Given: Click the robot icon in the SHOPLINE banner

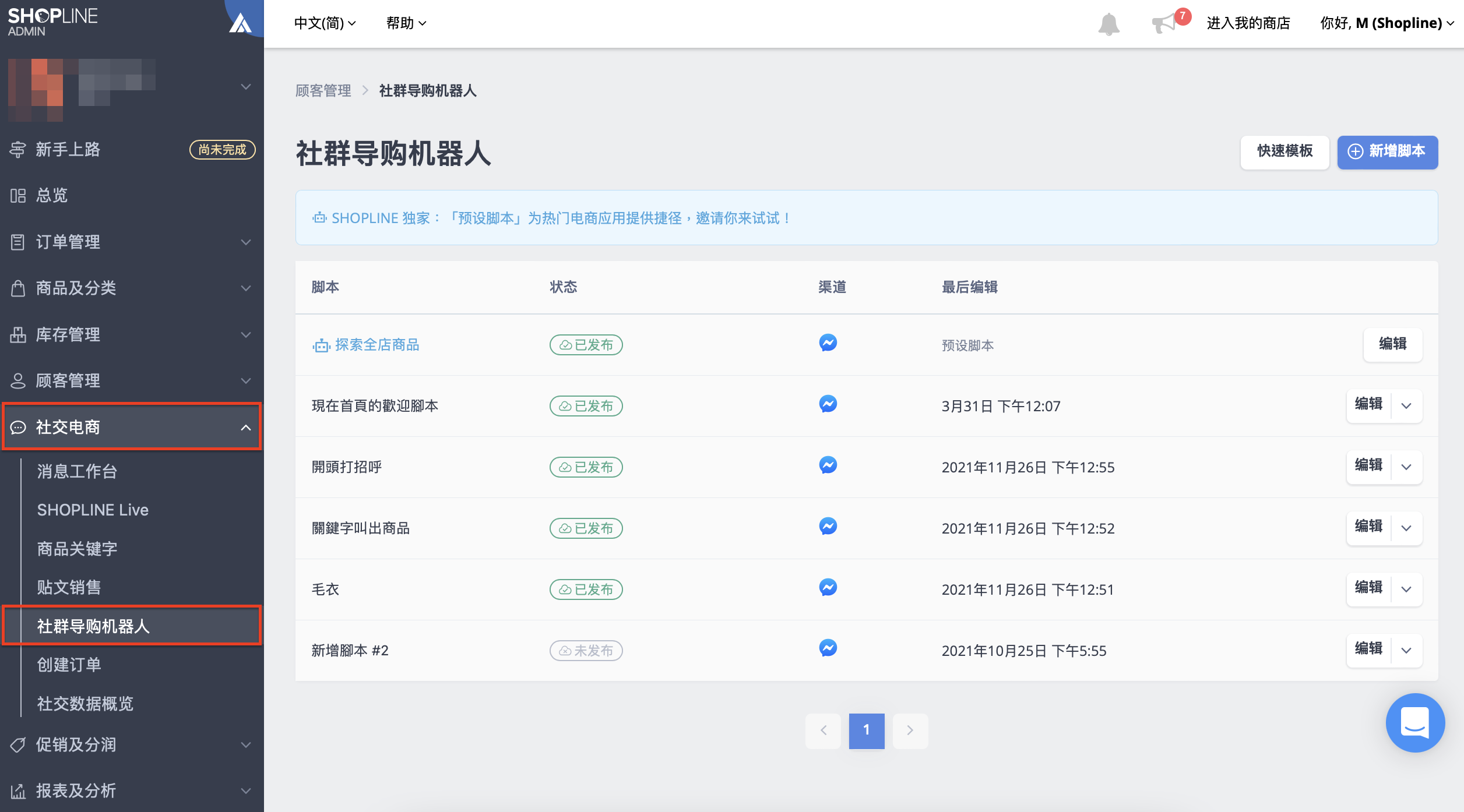Looking at the screenshot, I should pos(319,218).
